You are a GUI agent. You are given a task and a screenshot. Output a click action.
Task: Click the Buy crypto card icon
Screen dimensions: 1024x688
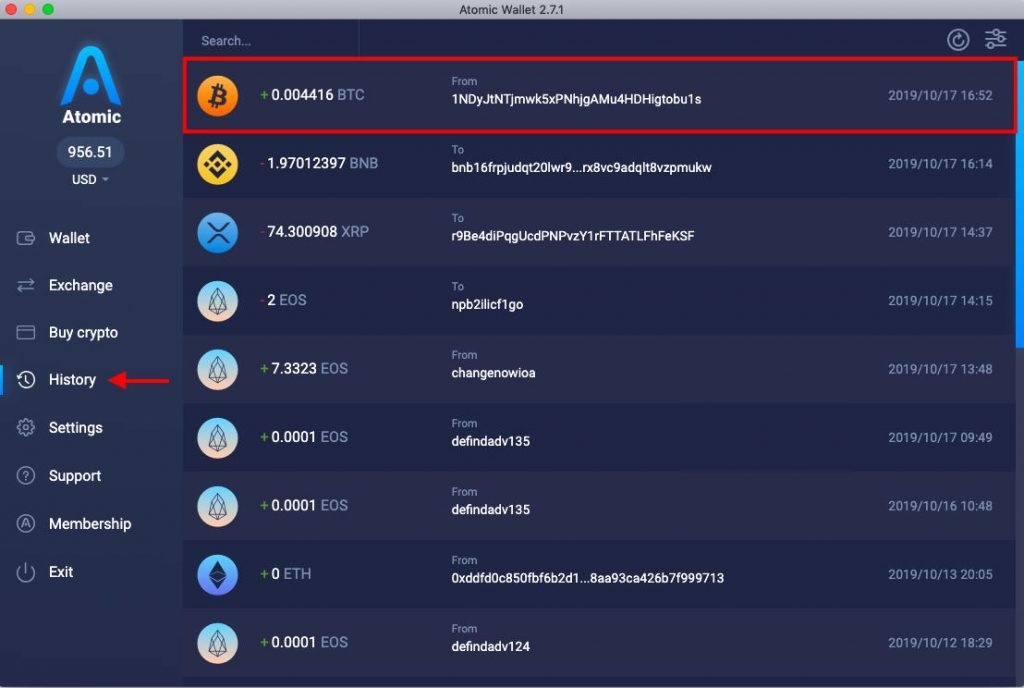click(25, 332)
